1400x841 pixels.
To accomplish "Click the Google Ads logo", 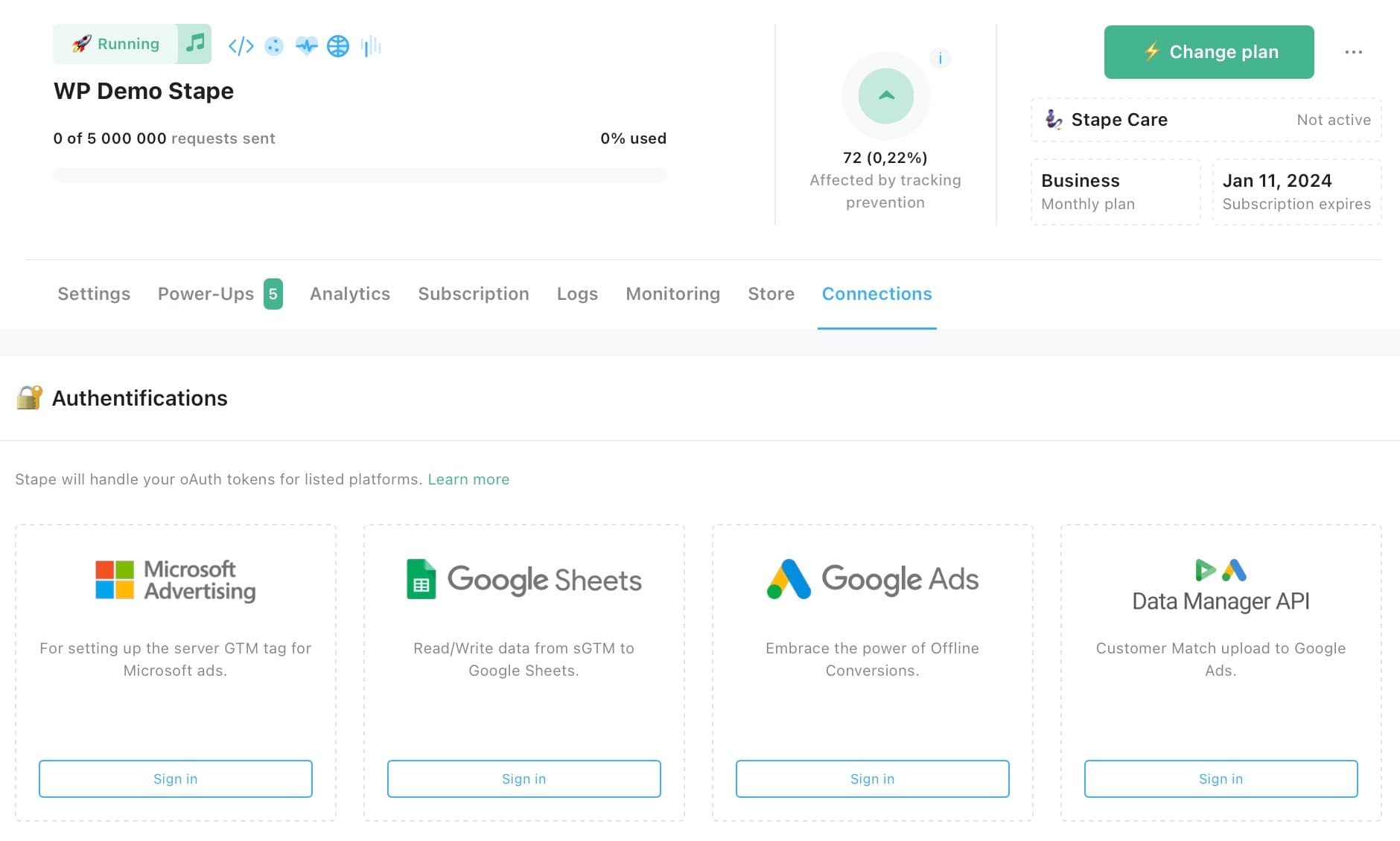I will (x=872, y=579).
